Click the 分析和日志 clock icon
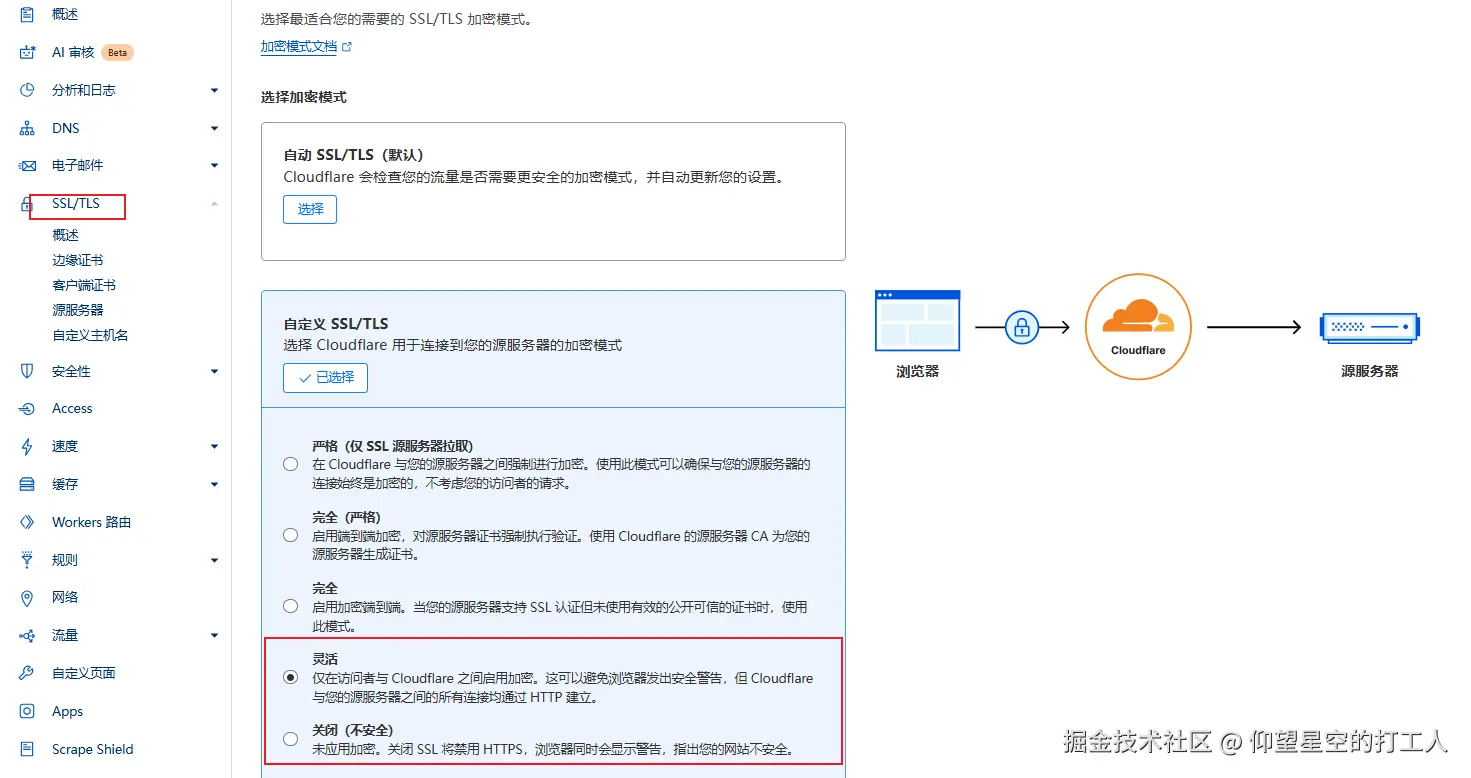Viewport: 1471px width, 778px height. [28, 90]
